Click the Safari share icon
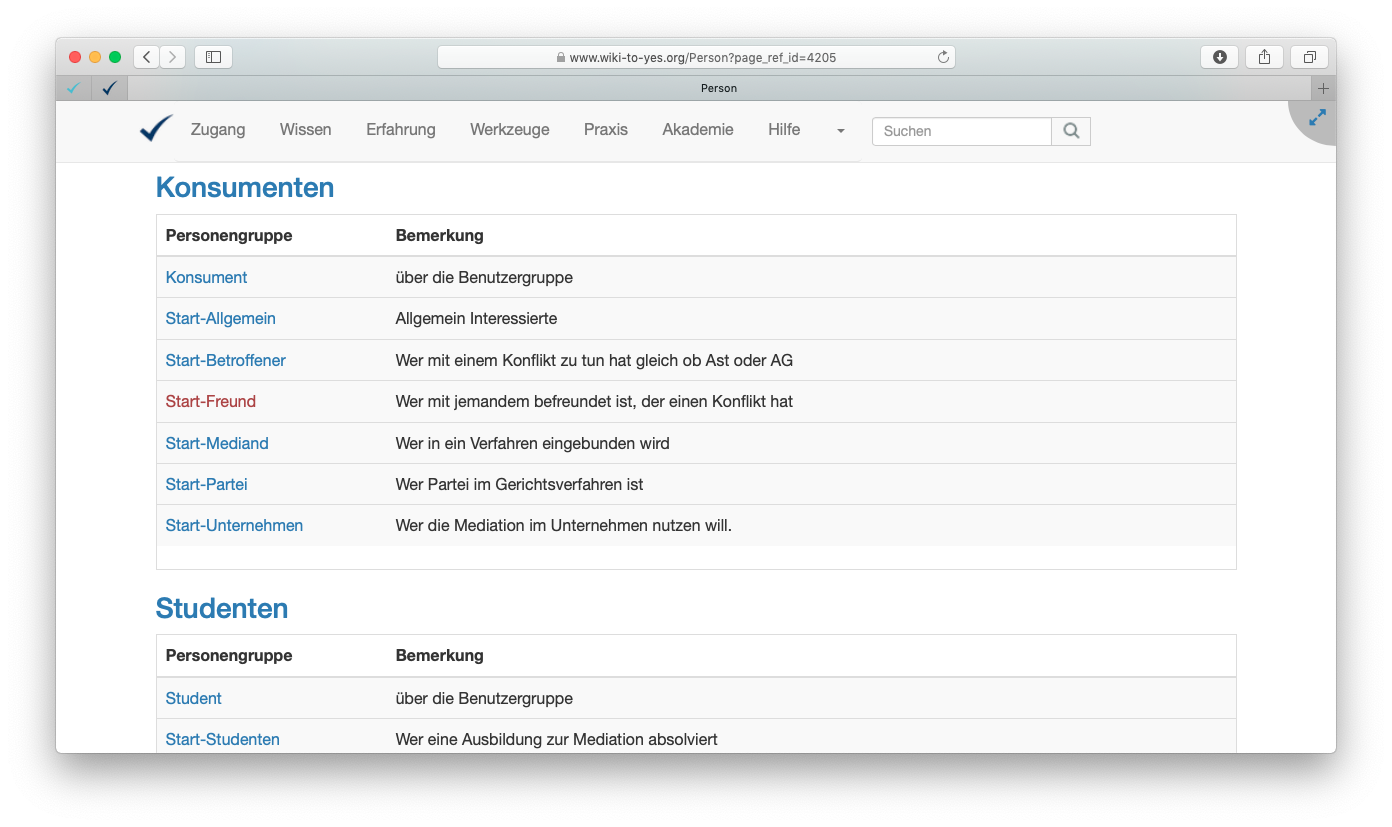Screen dimensions: 1392x827 point(1264,57)
